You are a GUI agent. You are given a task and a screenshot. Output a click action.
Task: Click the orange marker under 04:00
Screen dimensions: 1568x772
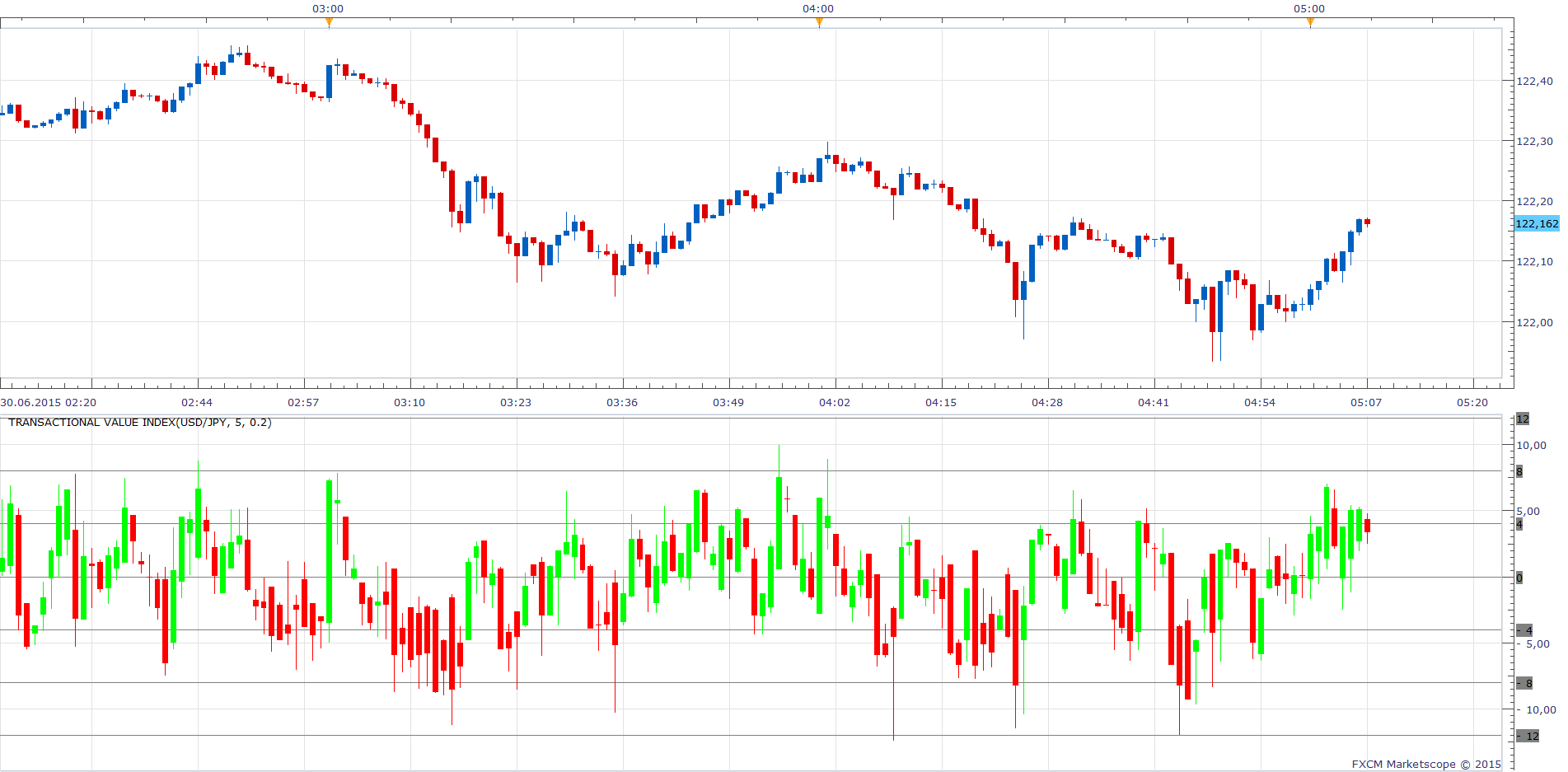point(819,22)
